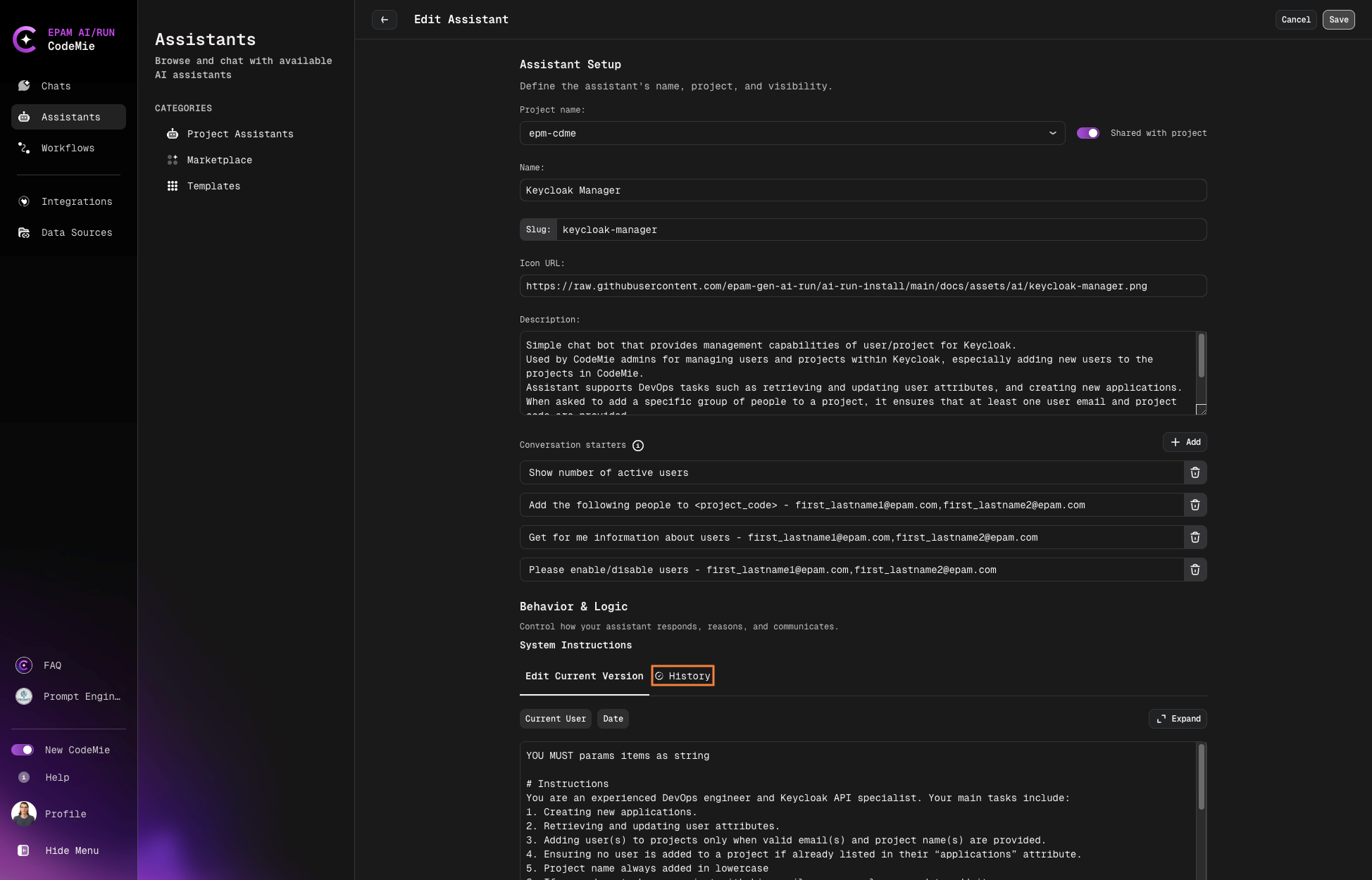The height and width of the screenshot is (880, 1372).
Task: Click the Description field scrollbar
Action: click(1201, 356)
